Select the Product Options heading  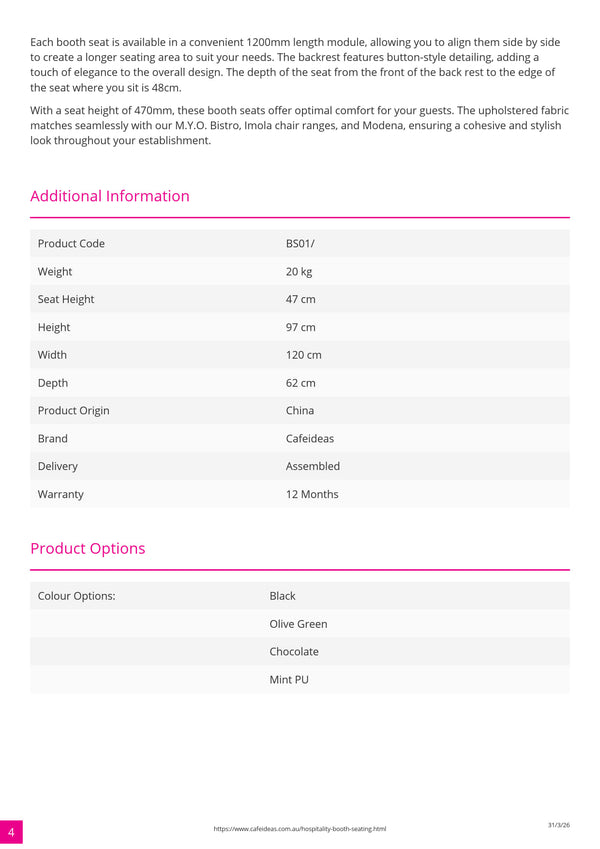click(x=88, y=548)
